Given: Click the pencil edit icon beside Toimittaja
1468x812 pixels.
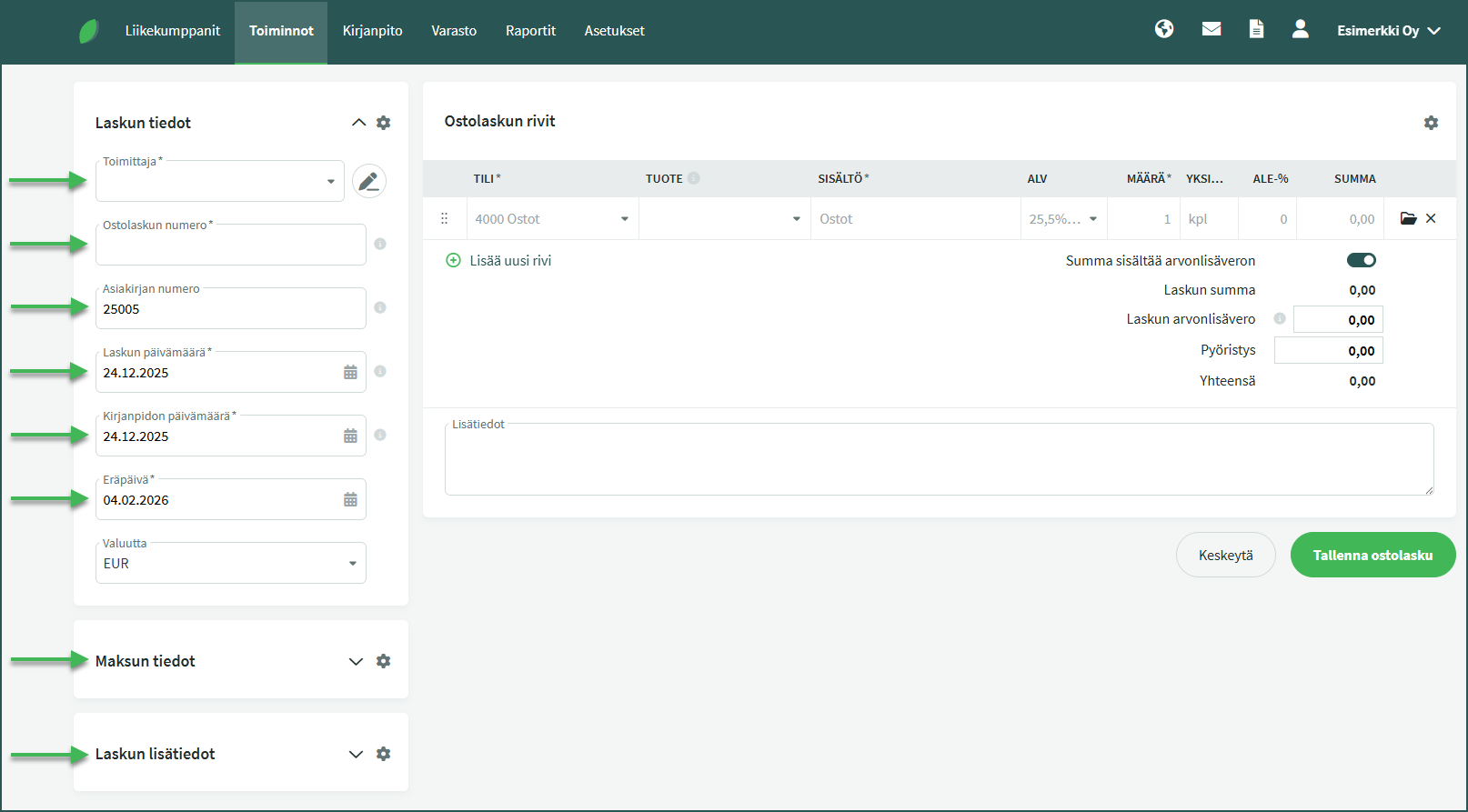Looking at the screenshot, I should coord(368,182).
